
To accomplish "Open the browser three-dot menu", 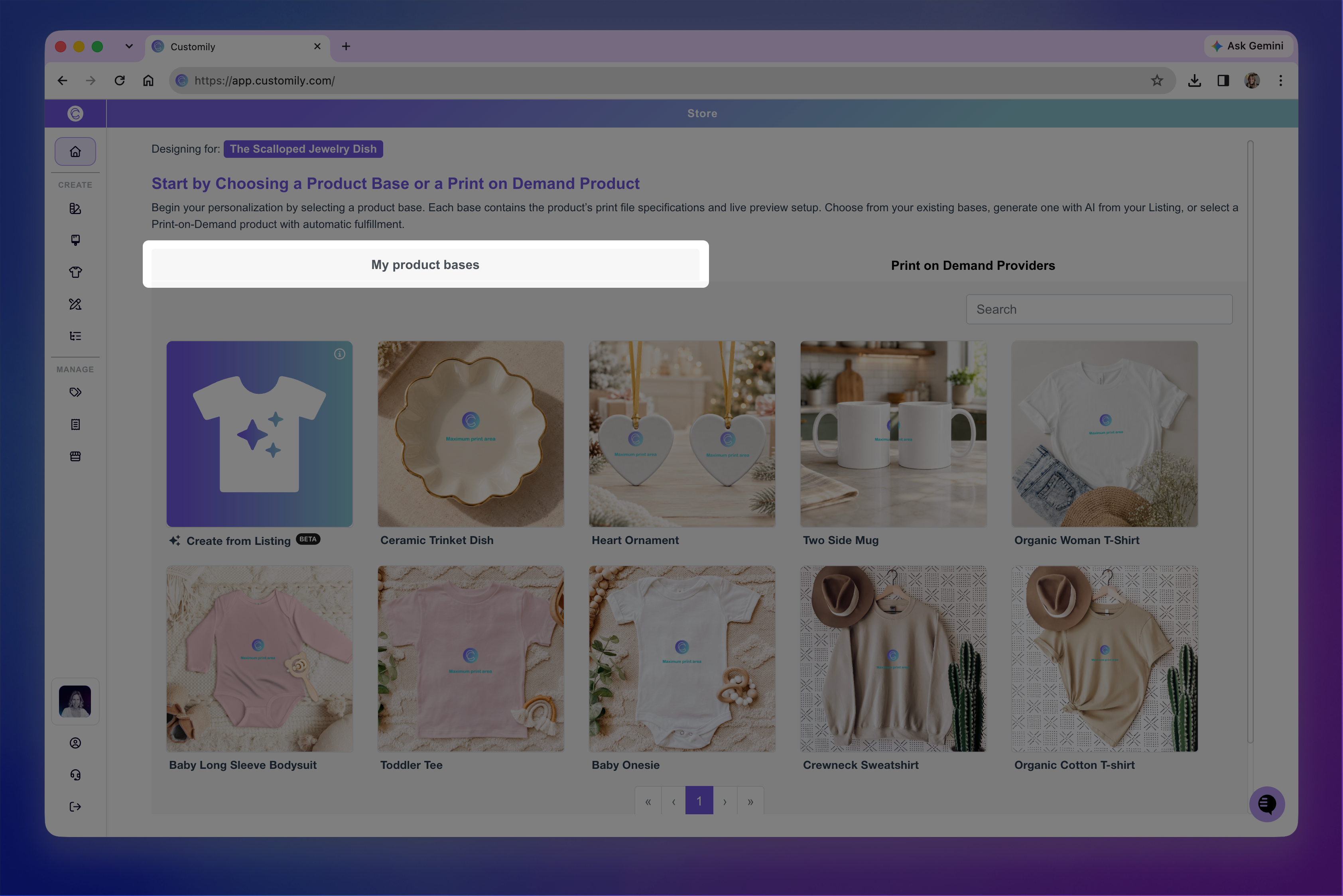I will (1281, 81).
